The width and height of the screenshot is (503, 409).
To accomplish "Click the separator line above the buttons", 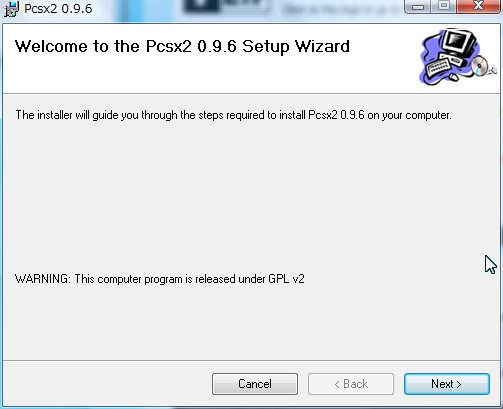I will (252, 360).
